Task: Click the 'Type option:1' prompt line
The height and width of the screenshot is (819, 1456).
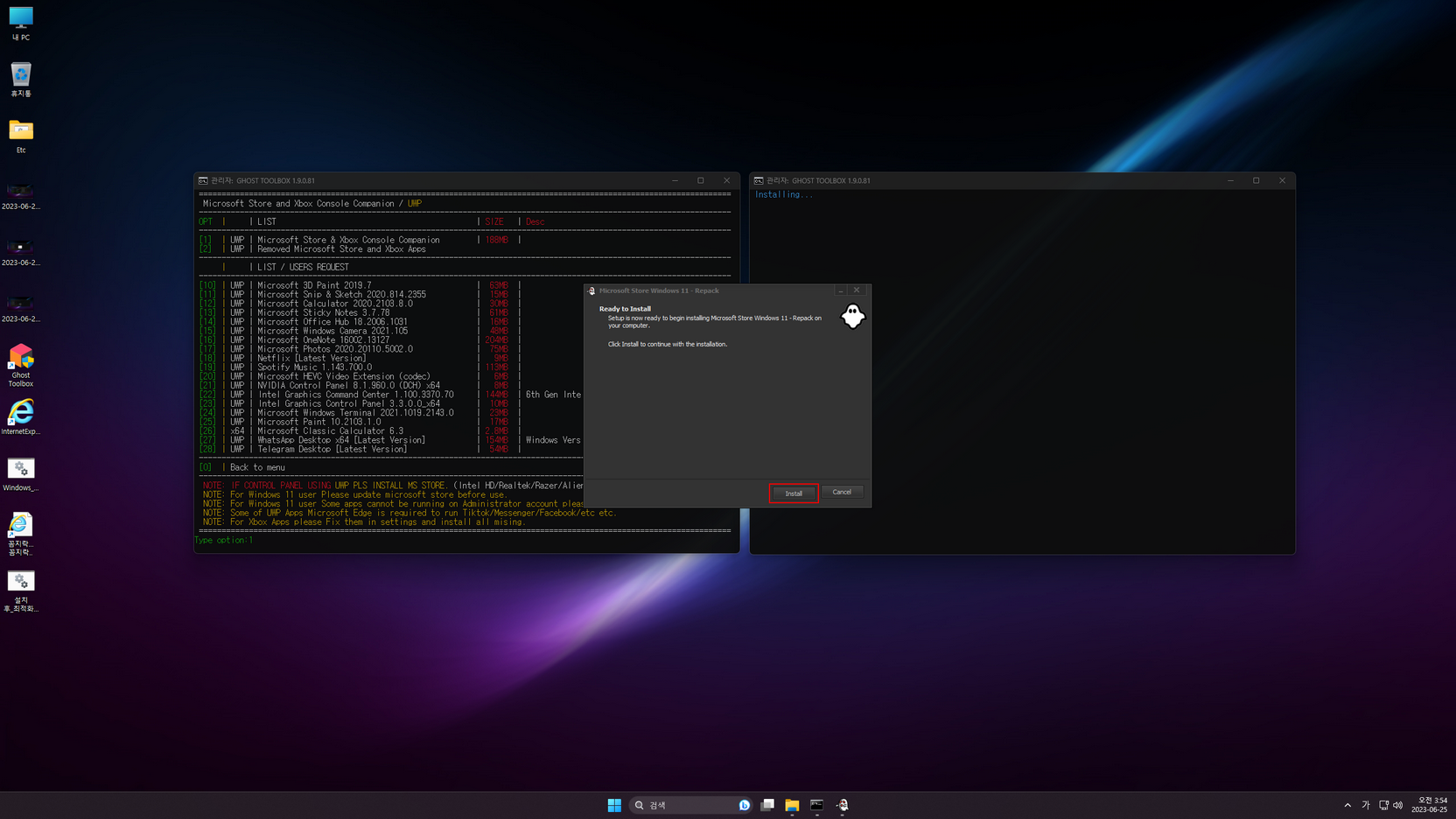Action: 224,540
